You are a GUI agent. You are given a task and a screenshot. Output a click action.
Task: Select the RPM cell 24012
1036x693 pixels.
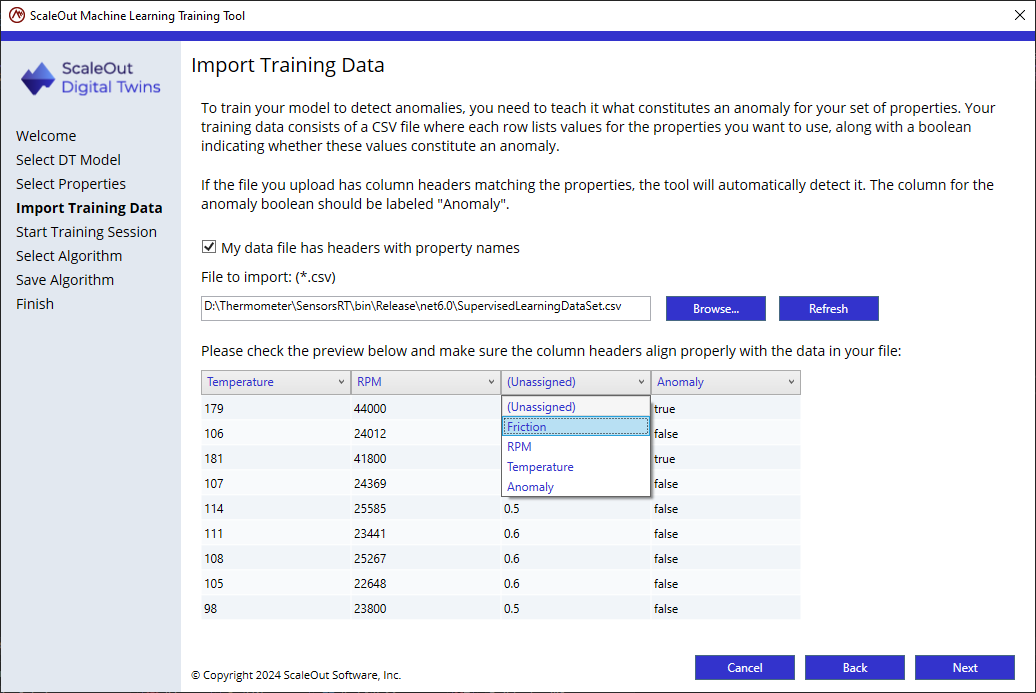[x=426, y=433]
